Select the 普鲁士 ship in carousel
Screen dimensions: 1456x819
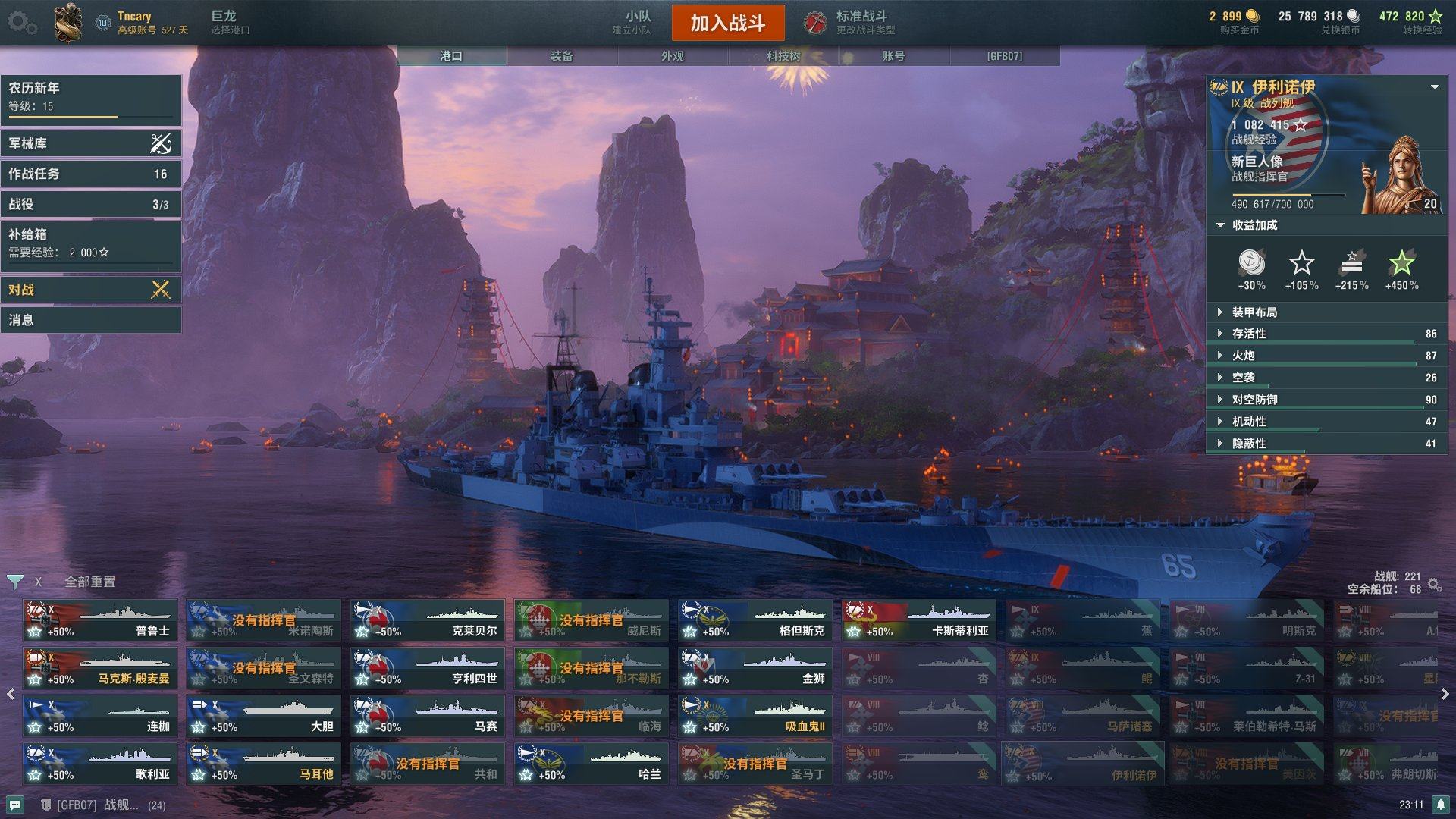coord(100,620)
